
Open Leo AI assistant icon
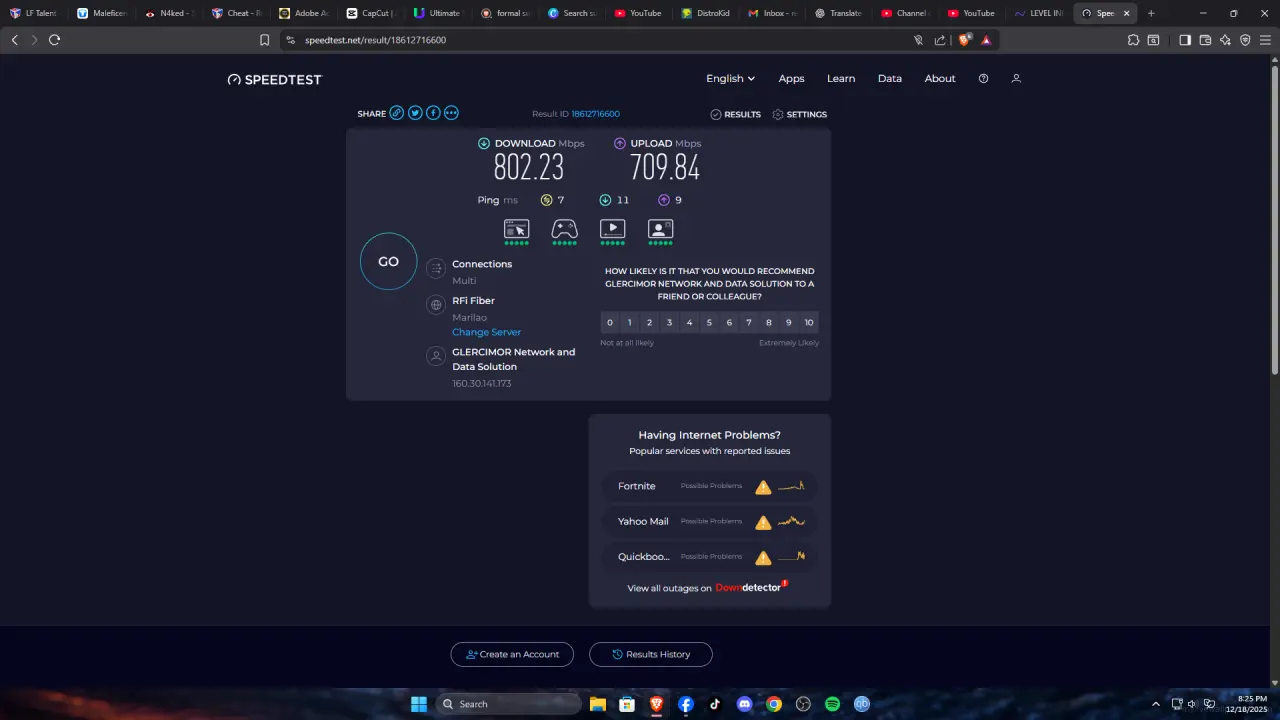1225,40
